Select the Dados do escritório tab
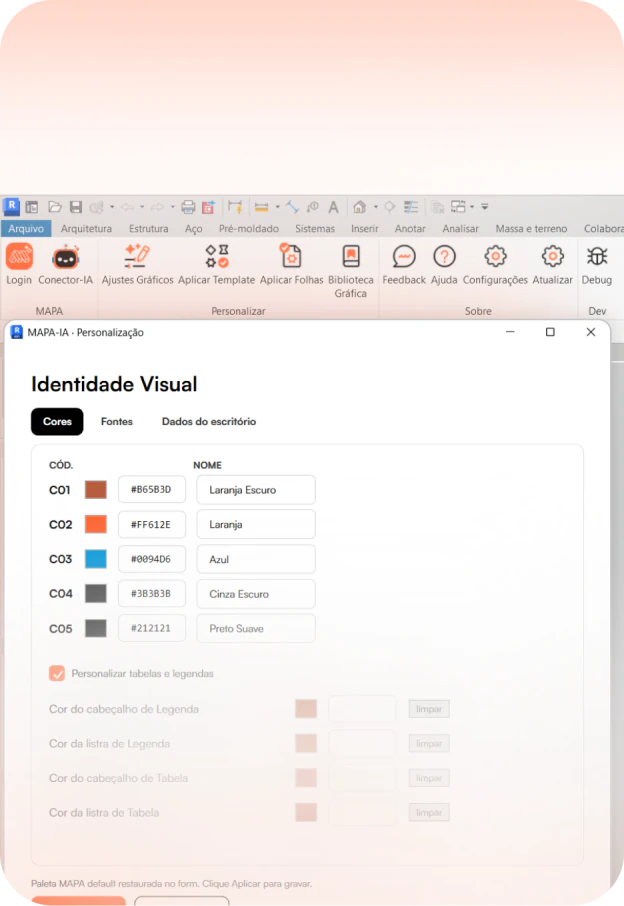Viewport: 624px width, 906px height. 209,421
